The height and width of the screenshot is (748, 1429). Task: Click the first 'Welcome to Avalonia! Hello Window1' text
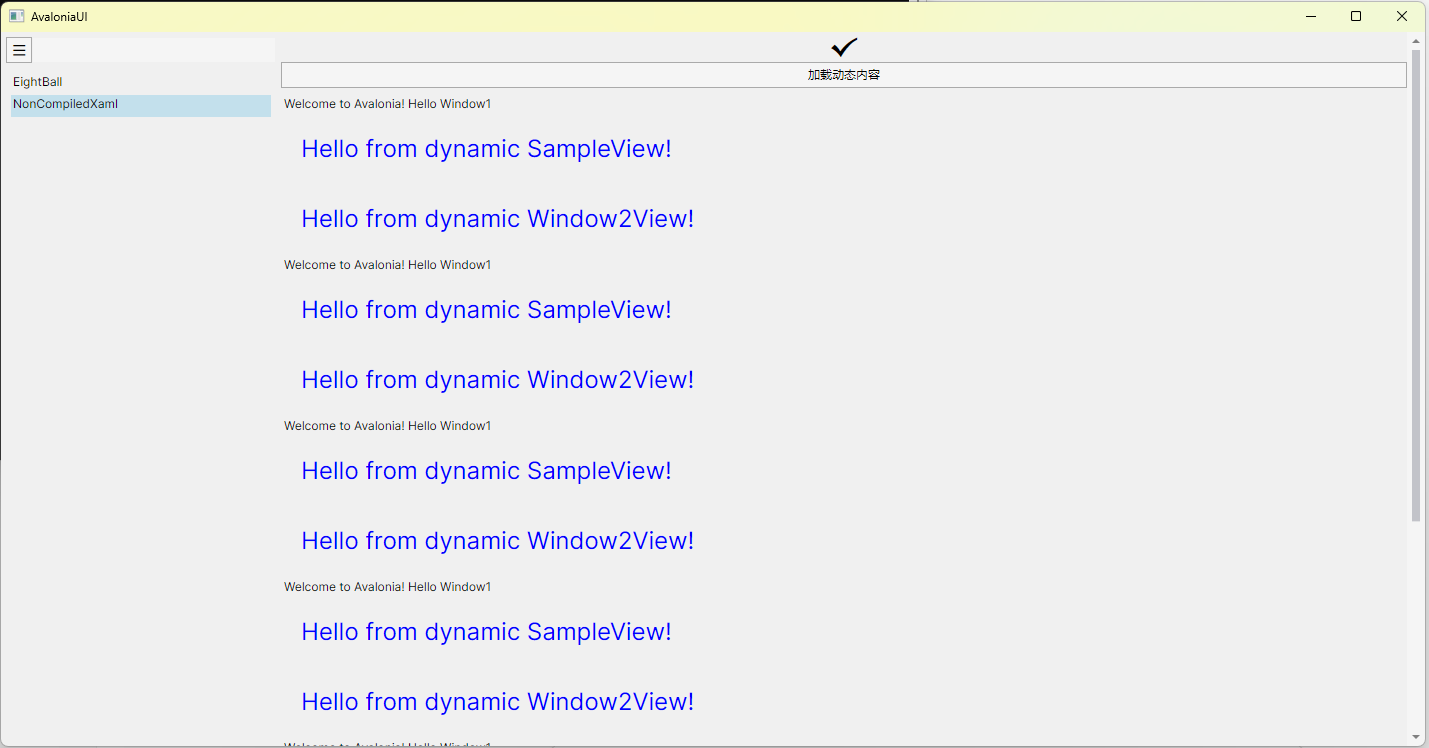pos(387,104)
